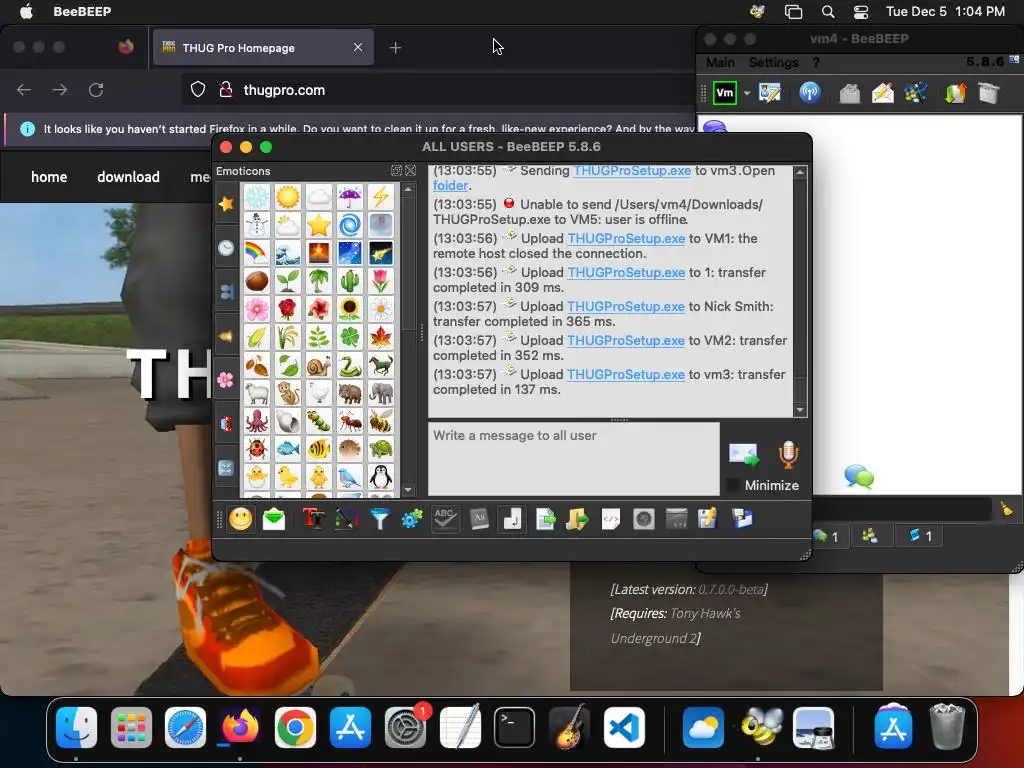This screenshot has height=768, width=1024.
Task: Open the THUGProSetup.exe link in Sending to vm3 line
Action: pyautogui.click(x=632, y=170)
